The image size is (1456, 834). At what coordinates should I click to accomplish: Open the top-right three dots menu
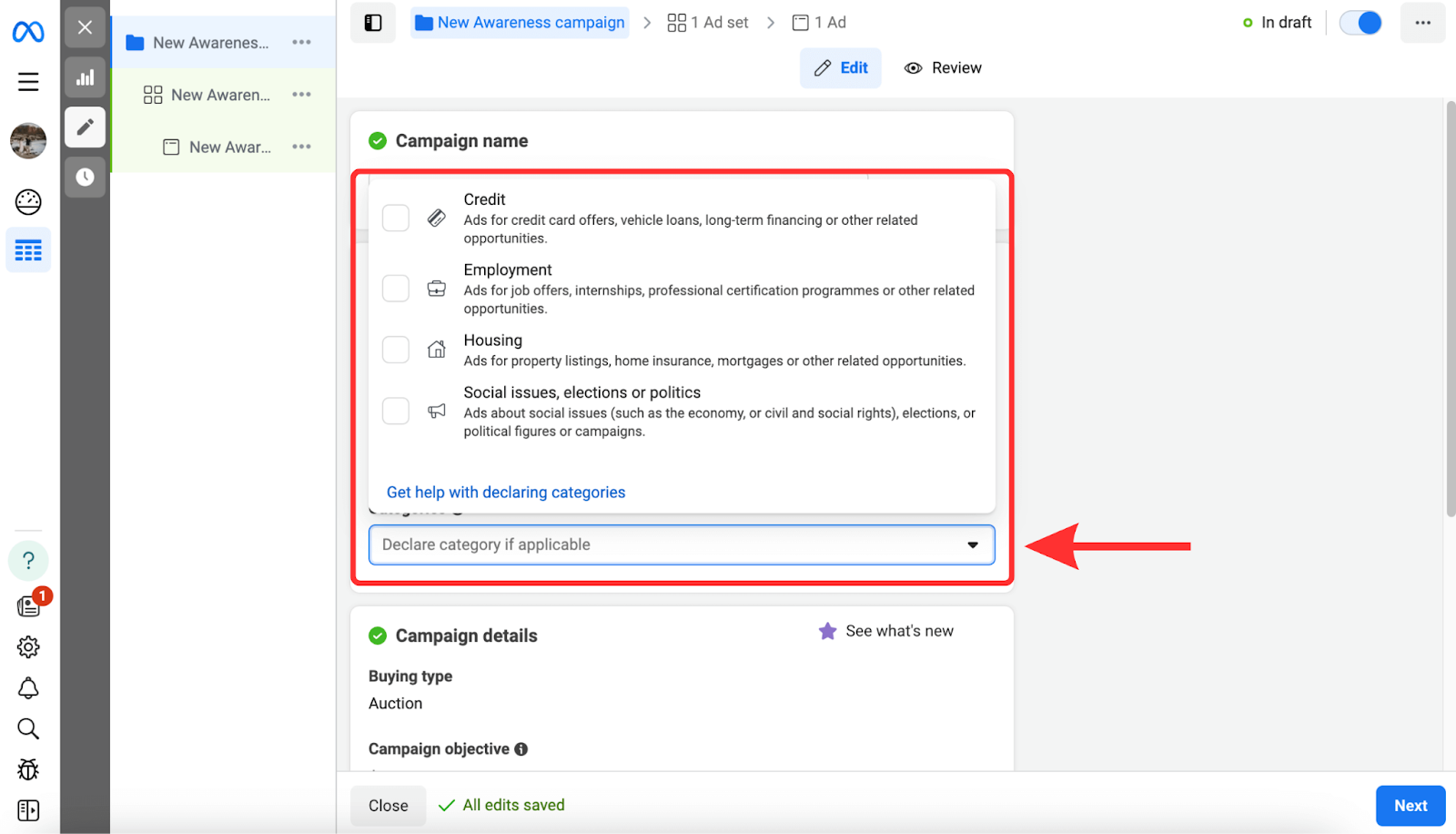(x=1422, y=23)
